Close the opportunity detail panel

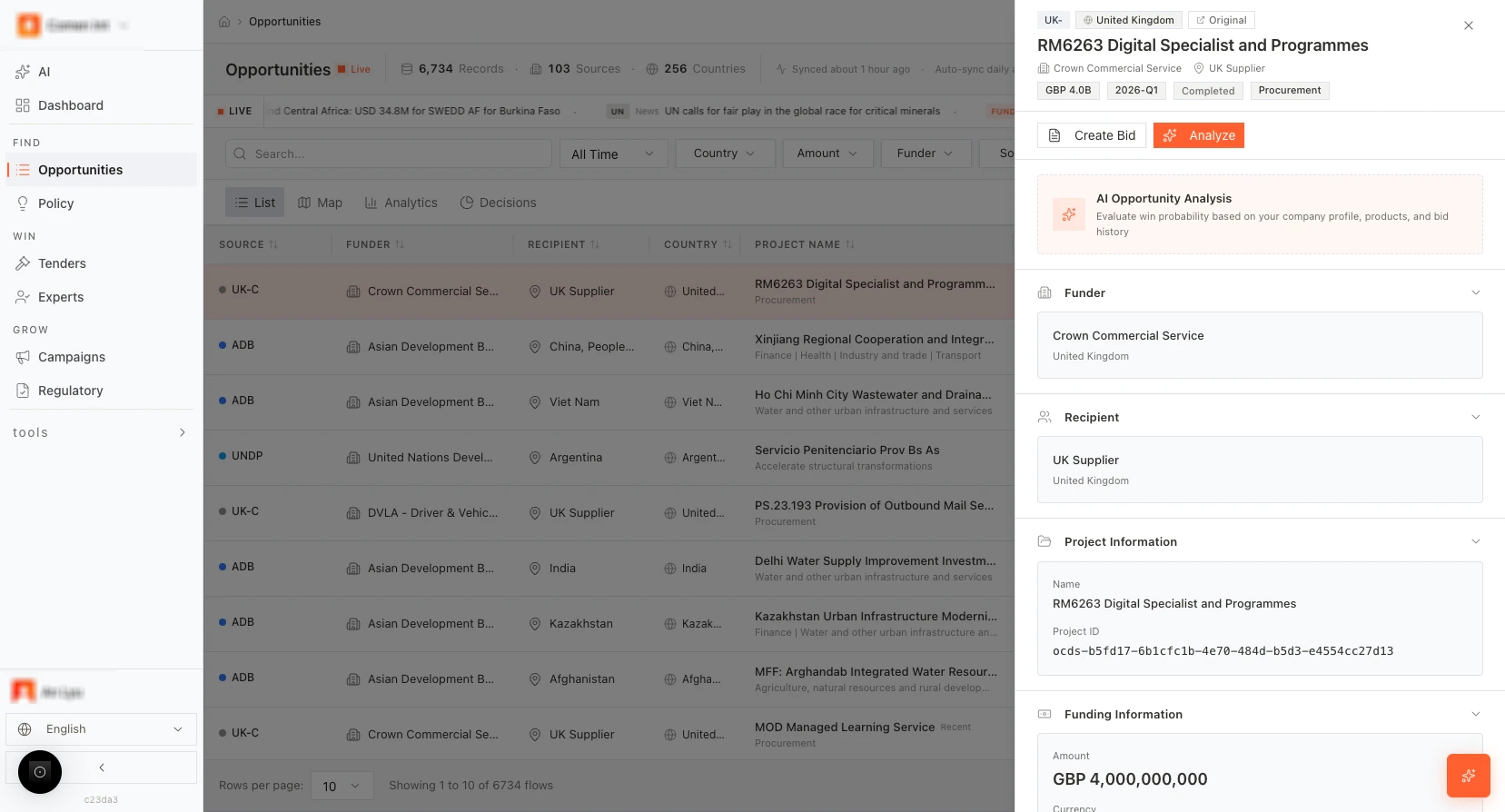coord(1469,25)
